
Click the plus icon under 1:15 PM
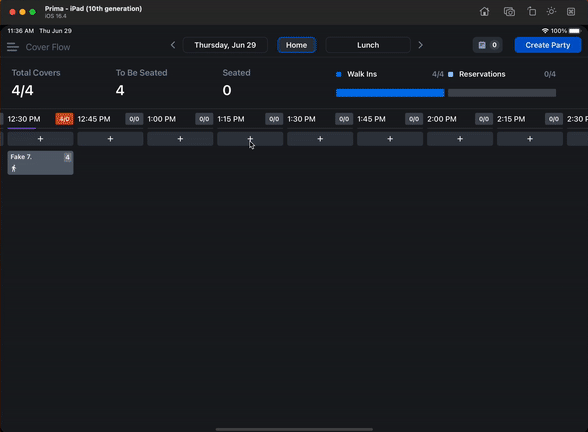pyautogui.click(x=250, y=139)
